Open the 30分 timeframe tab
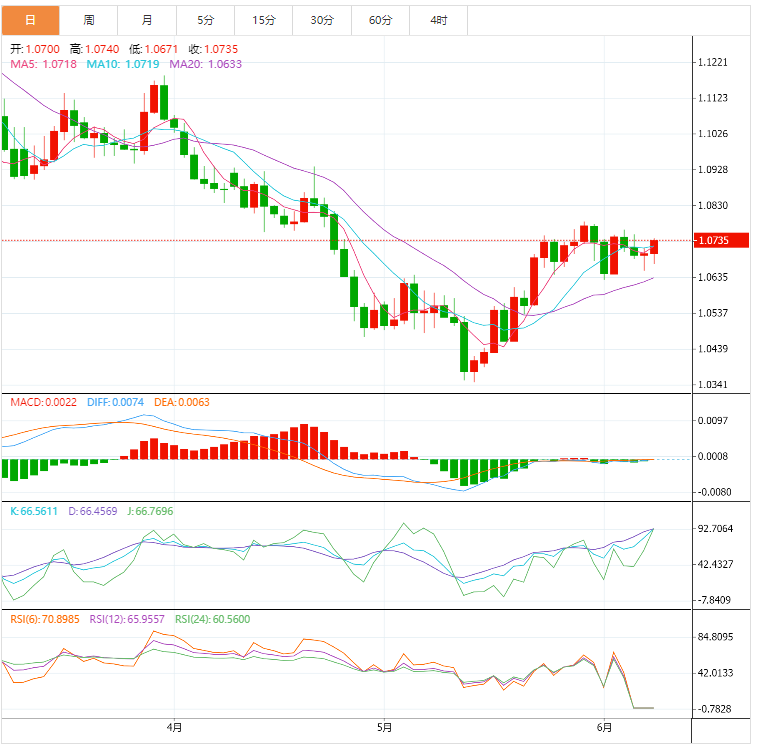This screenshot has width=757, height=751. 322,20
